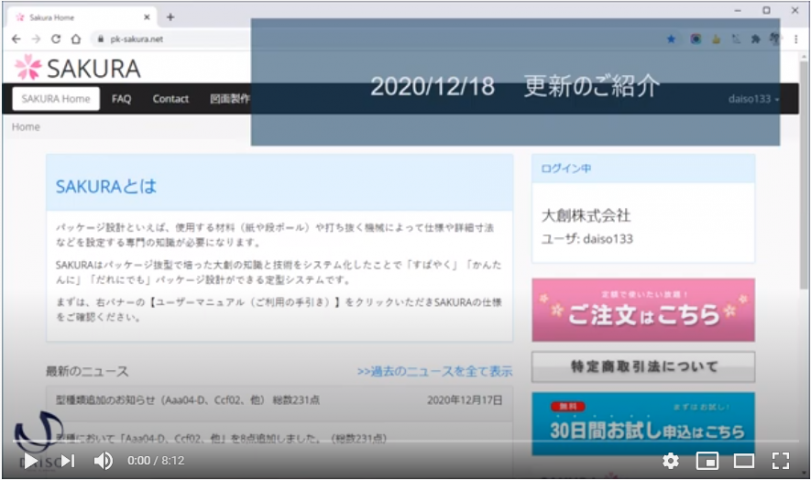The image size is (811, 480).
Task: Open the Contact page
Action: click(171, 99)
